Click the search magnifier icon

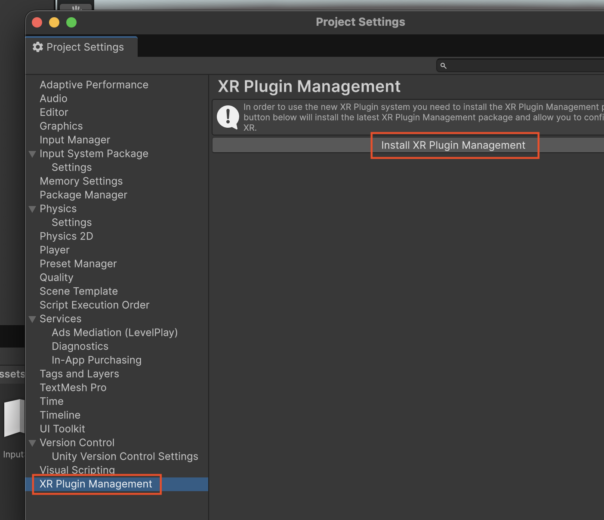tap(445, 66)
